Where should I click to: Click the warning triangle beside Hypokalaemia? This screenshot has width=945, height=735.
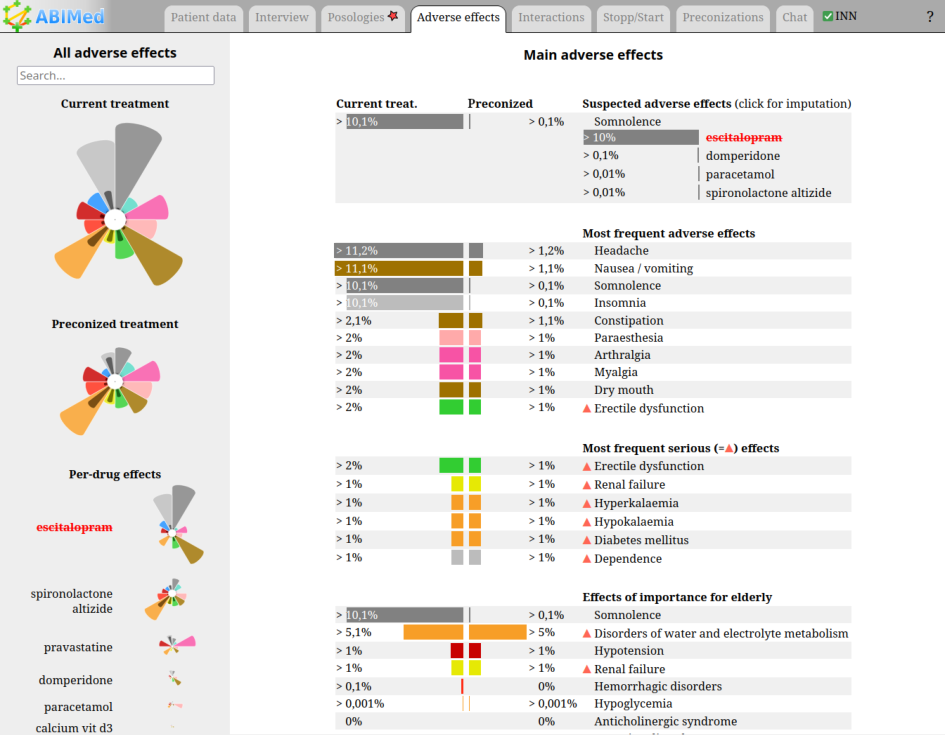(586, 522)
